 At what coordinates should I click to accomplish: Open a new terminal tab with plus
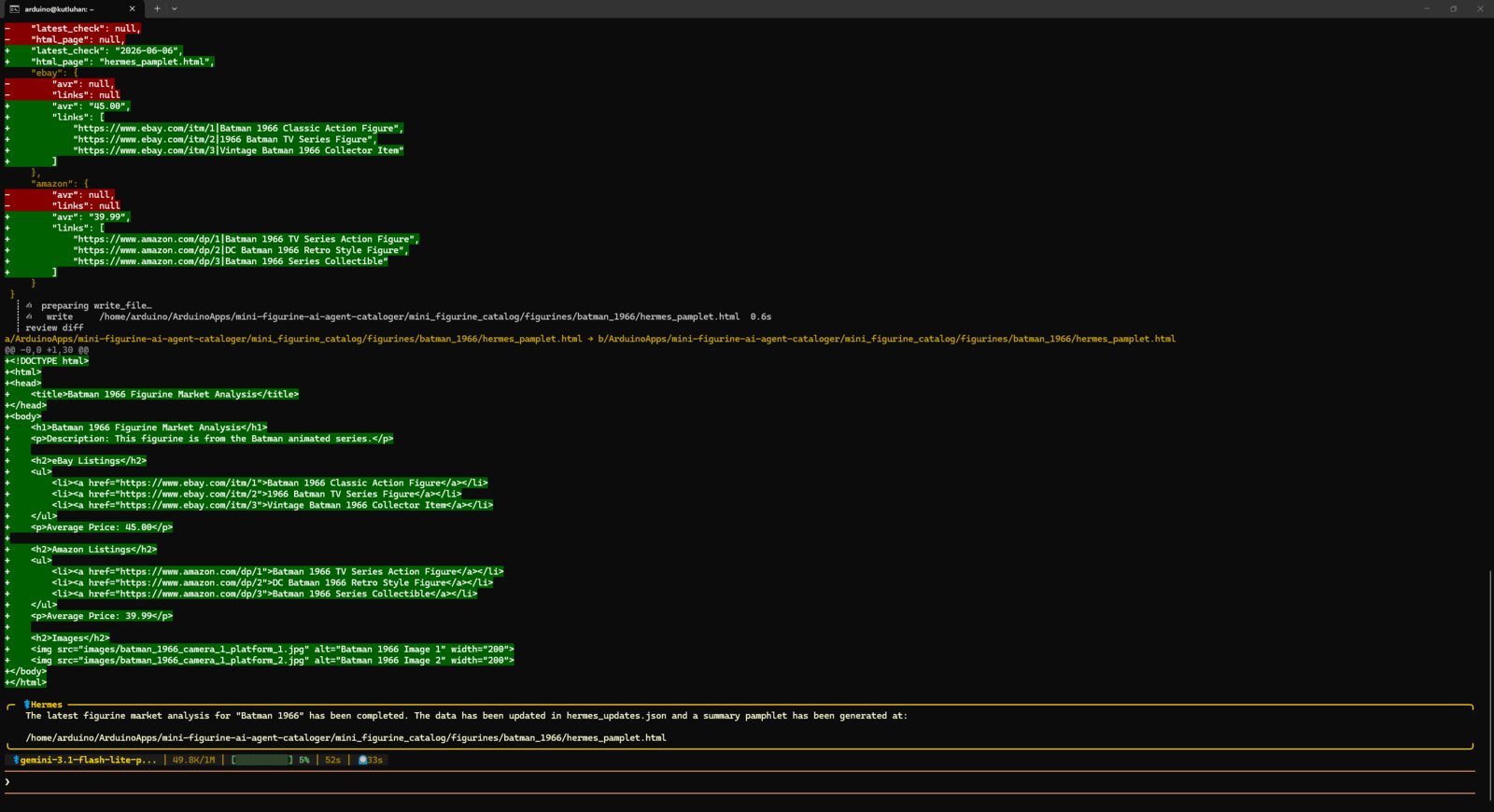(157, 8)
